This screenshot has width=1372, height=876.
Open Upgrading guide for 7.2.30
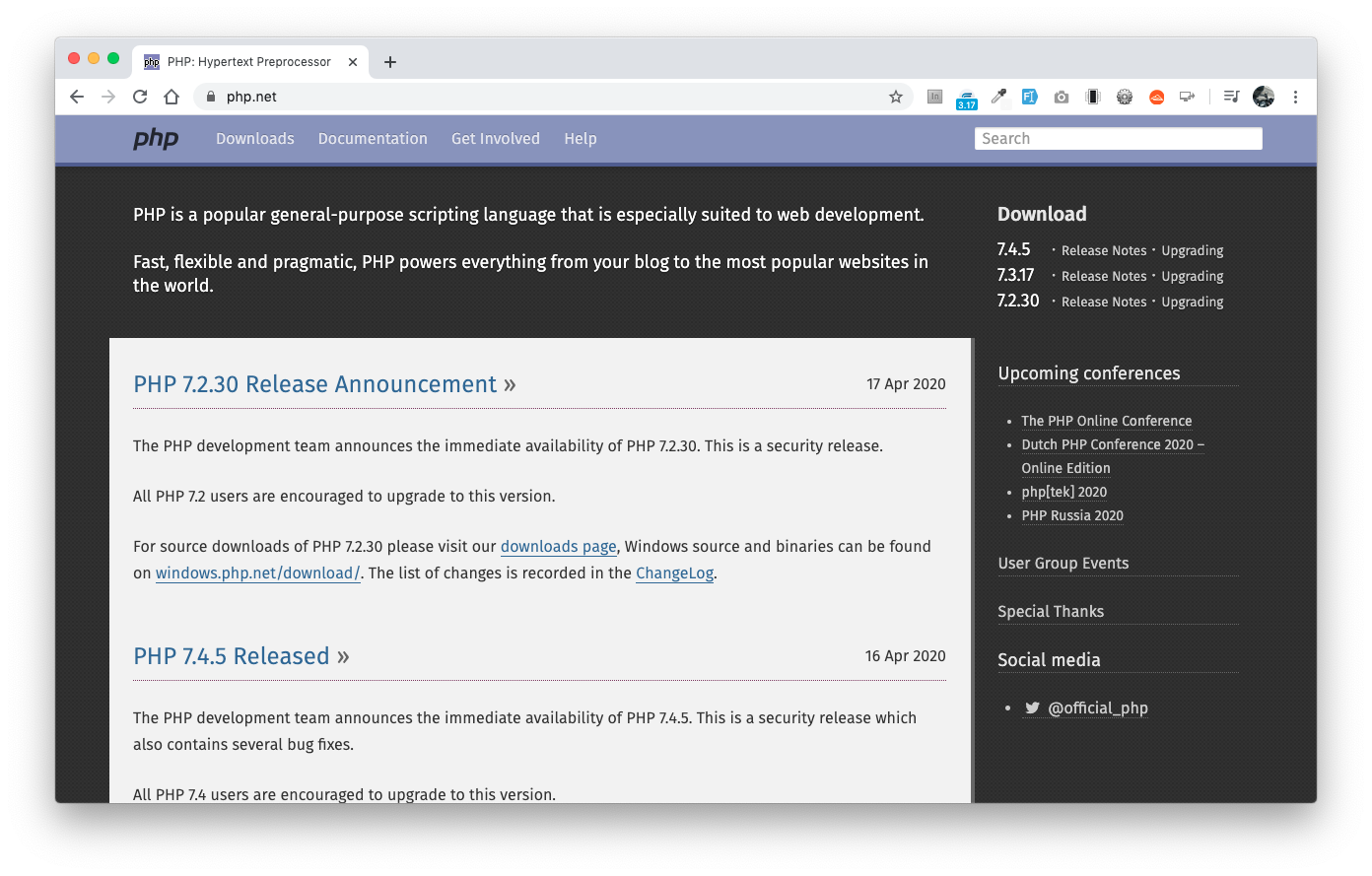[1193, 302]
